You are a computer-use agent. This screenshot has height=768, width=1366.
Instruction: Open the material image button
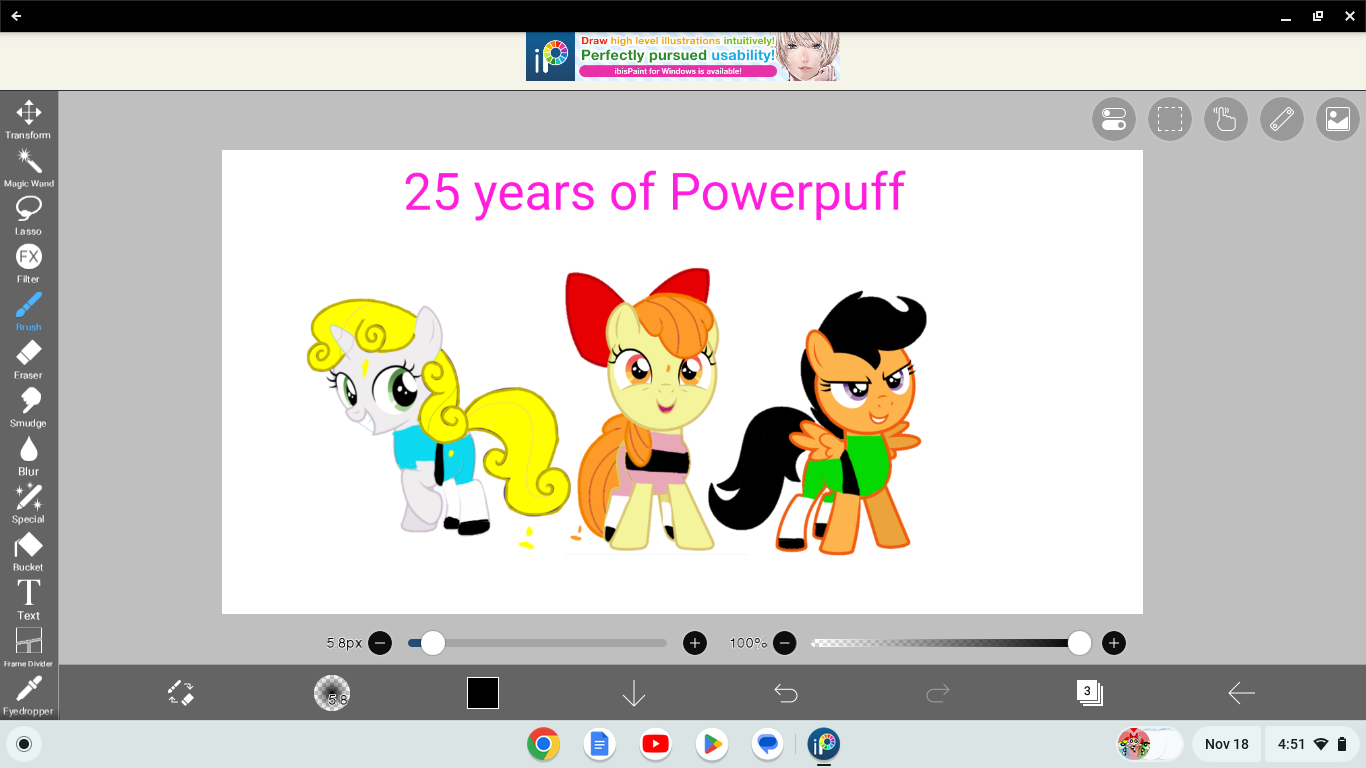1338,120
